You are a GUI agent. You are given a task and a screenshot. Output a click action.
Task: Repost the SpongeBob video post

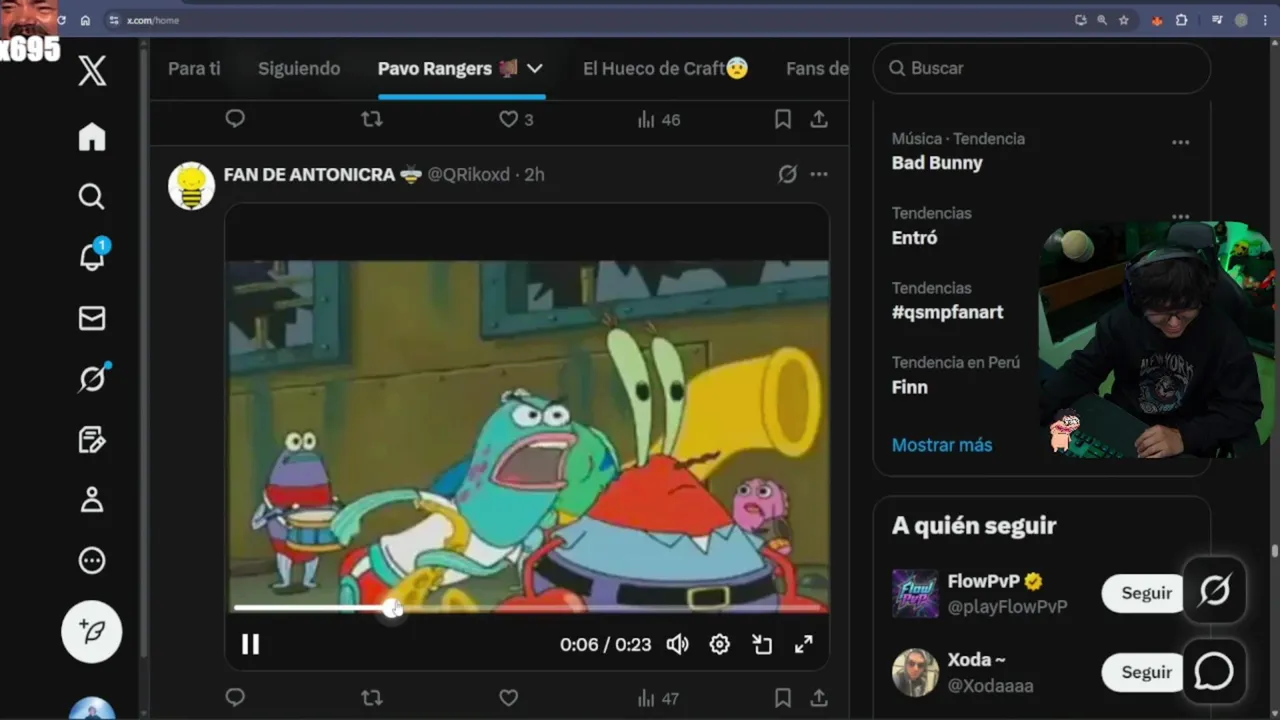tap(371, 698)
